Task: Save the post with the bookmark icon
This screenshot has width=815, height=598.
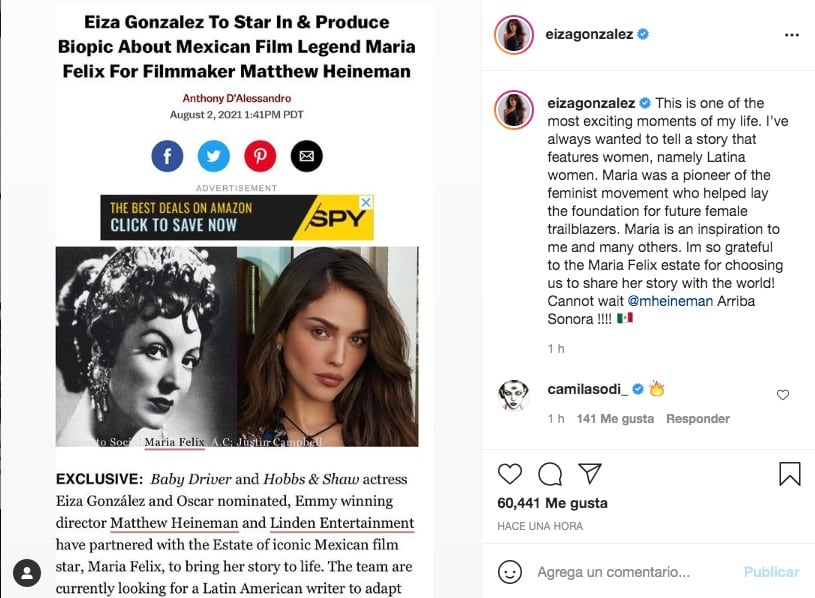Action: (x=789, y=473)
